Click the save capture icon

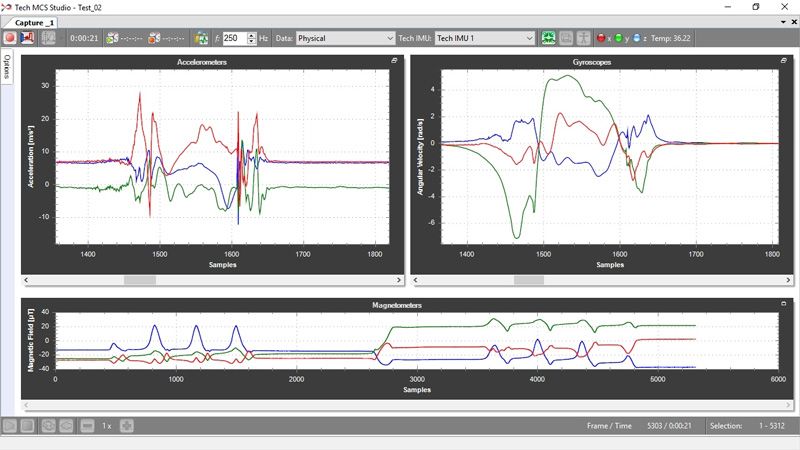(28, 38)
